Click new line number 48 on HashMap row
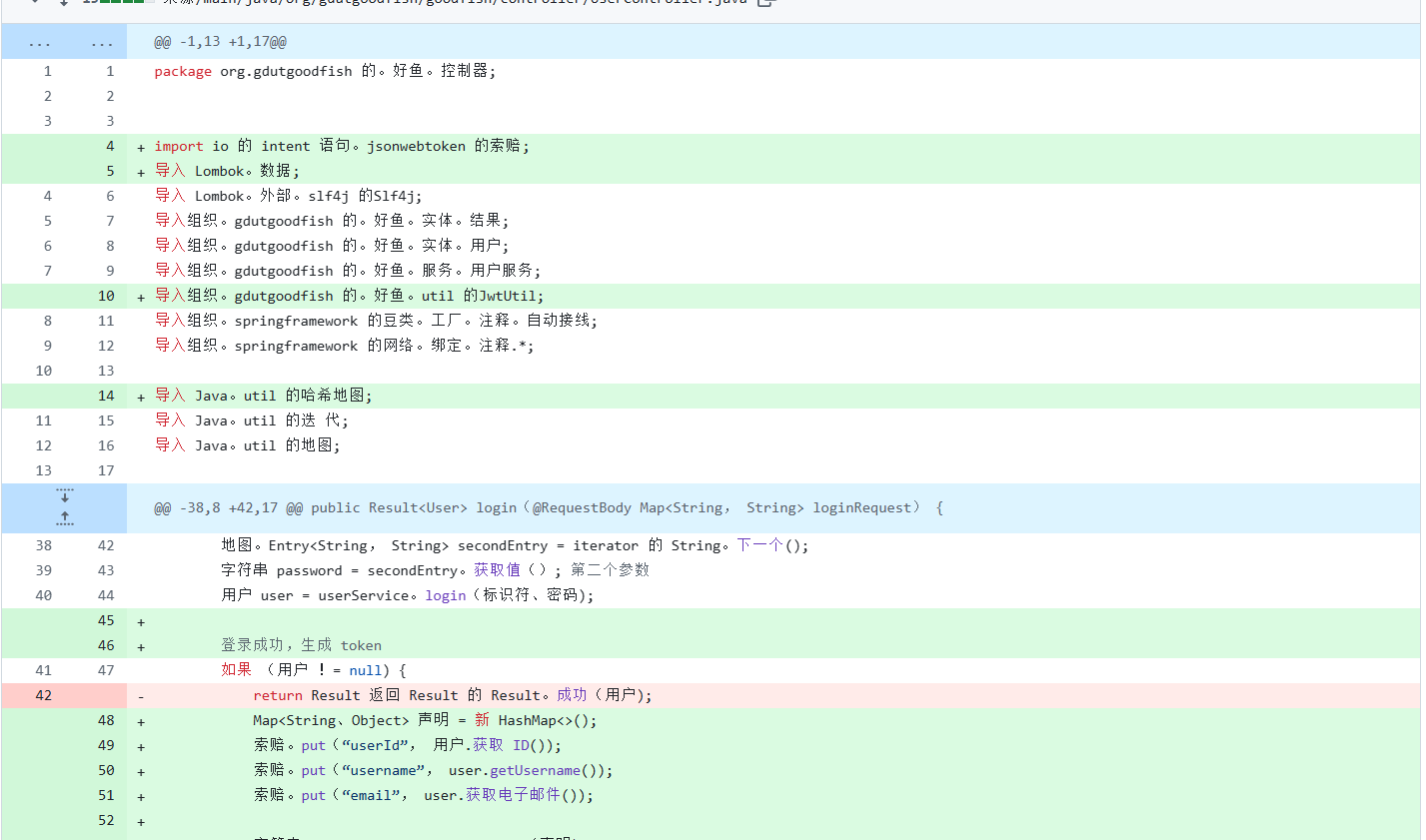This screenshot has height=840, width=1426. click(106, 720)
